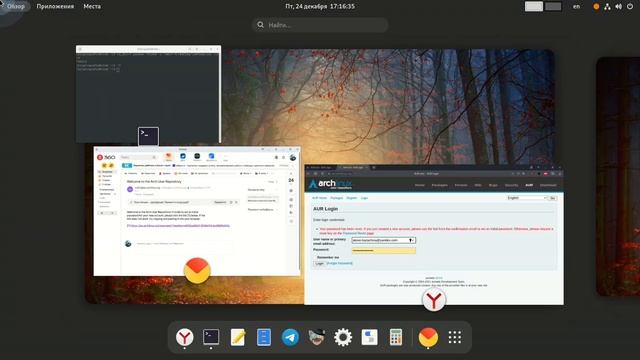Open the notes text editor dash icon
This screenshot has width=640, height=360.
(x=238, y=337)
